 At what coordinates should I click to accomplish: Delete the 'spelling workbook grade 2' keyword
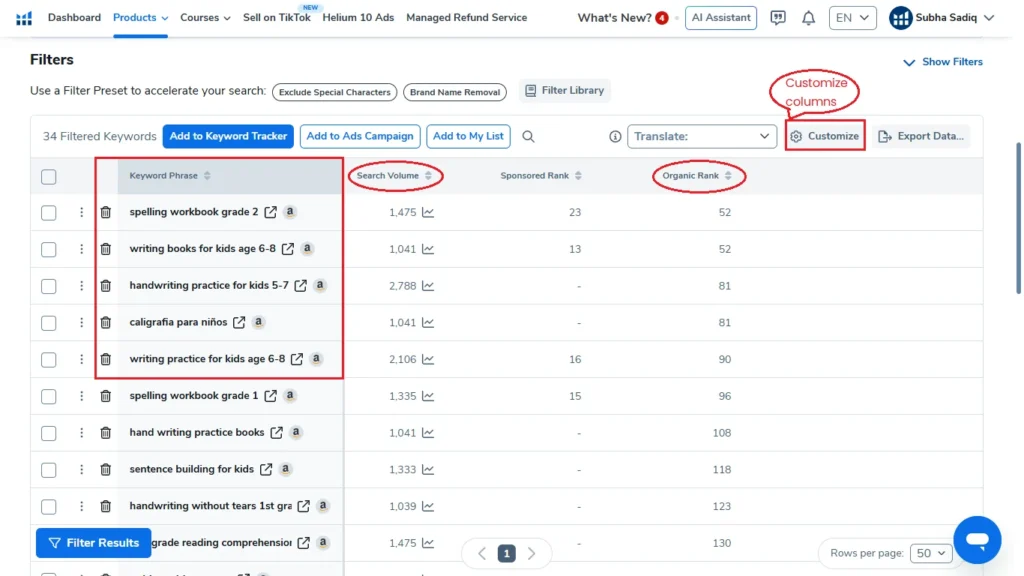click(106, 212)
